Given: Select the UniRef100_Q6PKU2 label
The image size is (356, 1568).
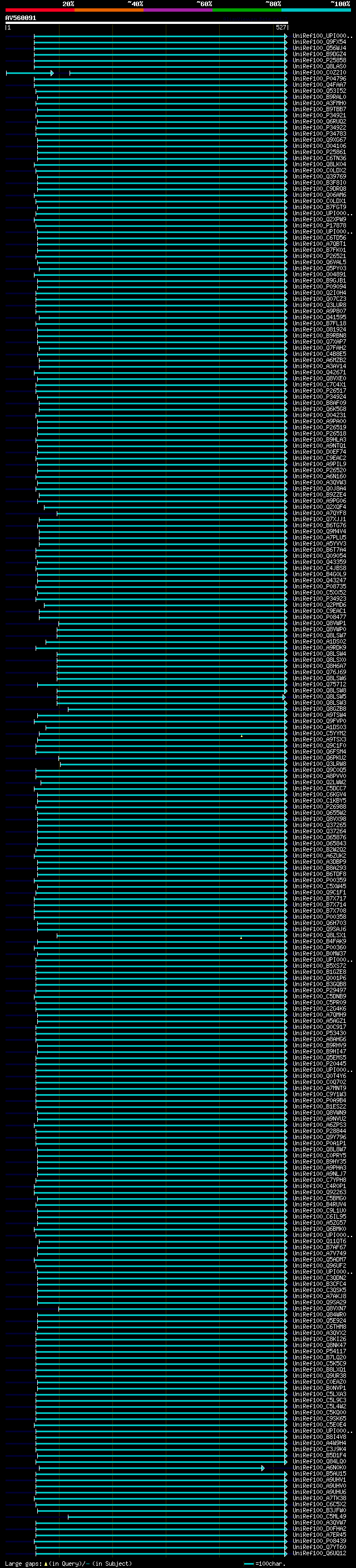Looking at the screenshot, I should tap(319, 758).
